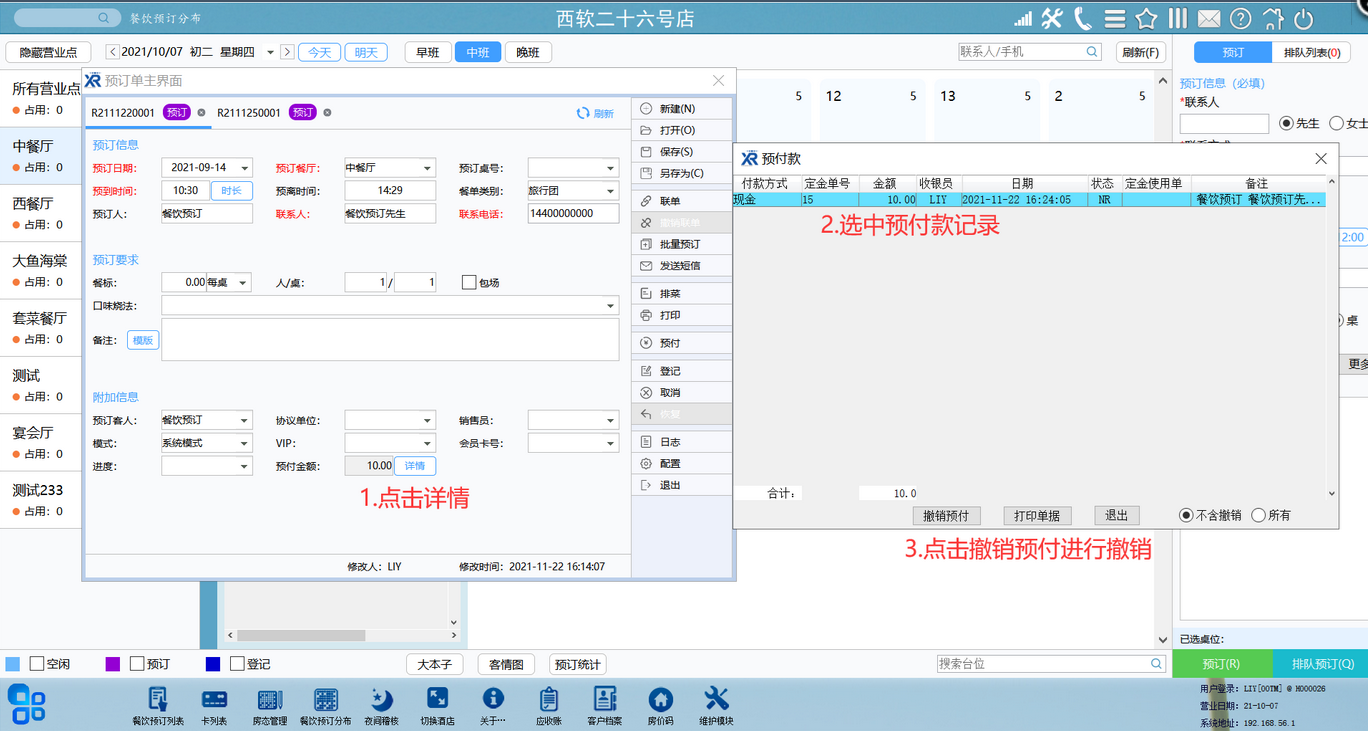Open 餐饮预订列表 in the bottom bar
The image size is (1368, 731).
pos(158,705)
